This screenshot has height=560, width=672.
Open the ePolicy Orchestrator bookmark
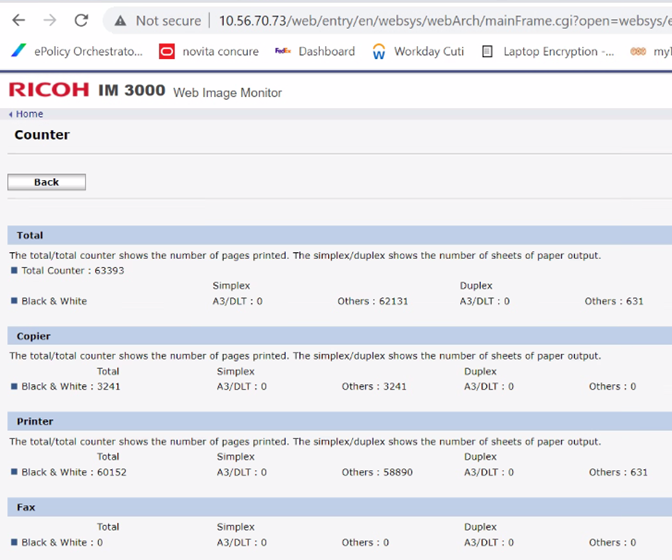tap(77, 51)
